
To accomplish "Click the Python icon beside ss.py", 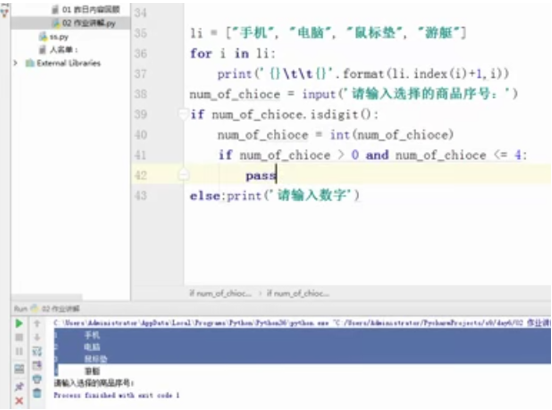I will [x=43, y=36].
